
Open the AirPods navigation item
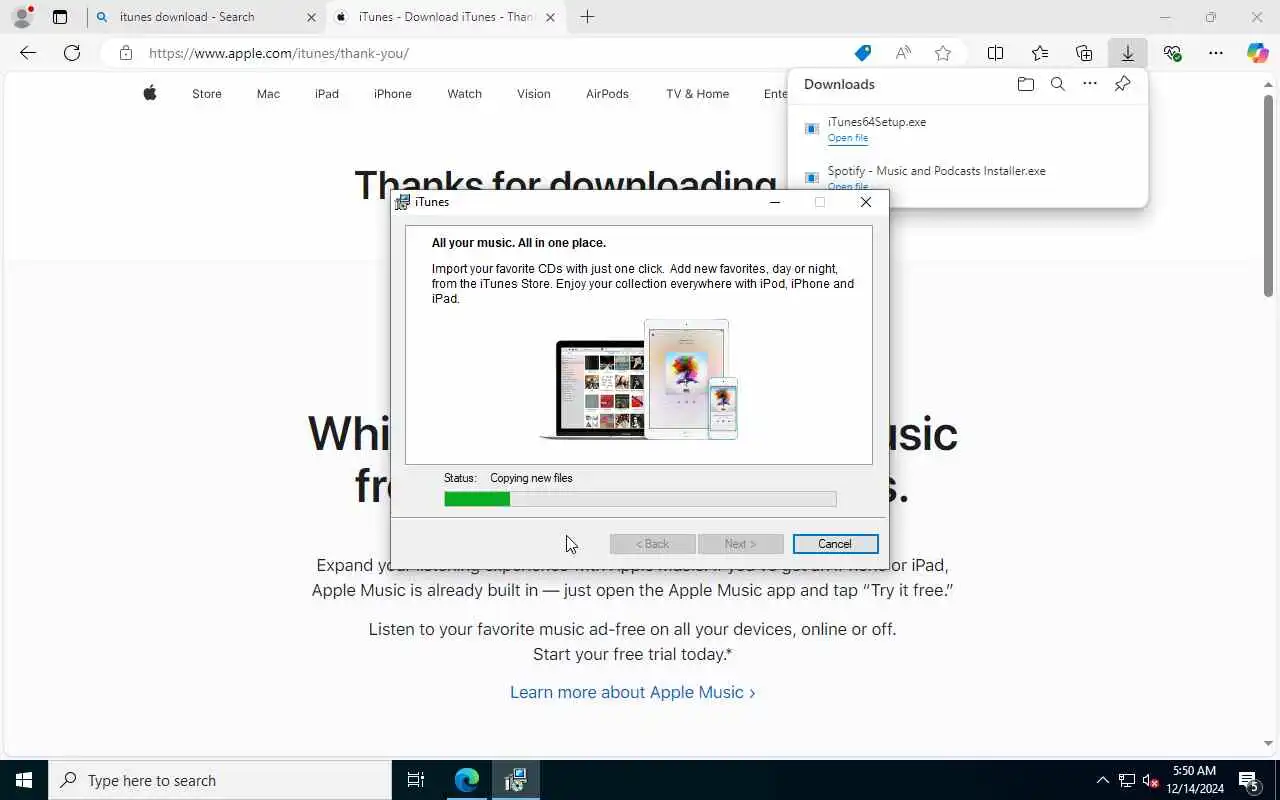point(607,94)
